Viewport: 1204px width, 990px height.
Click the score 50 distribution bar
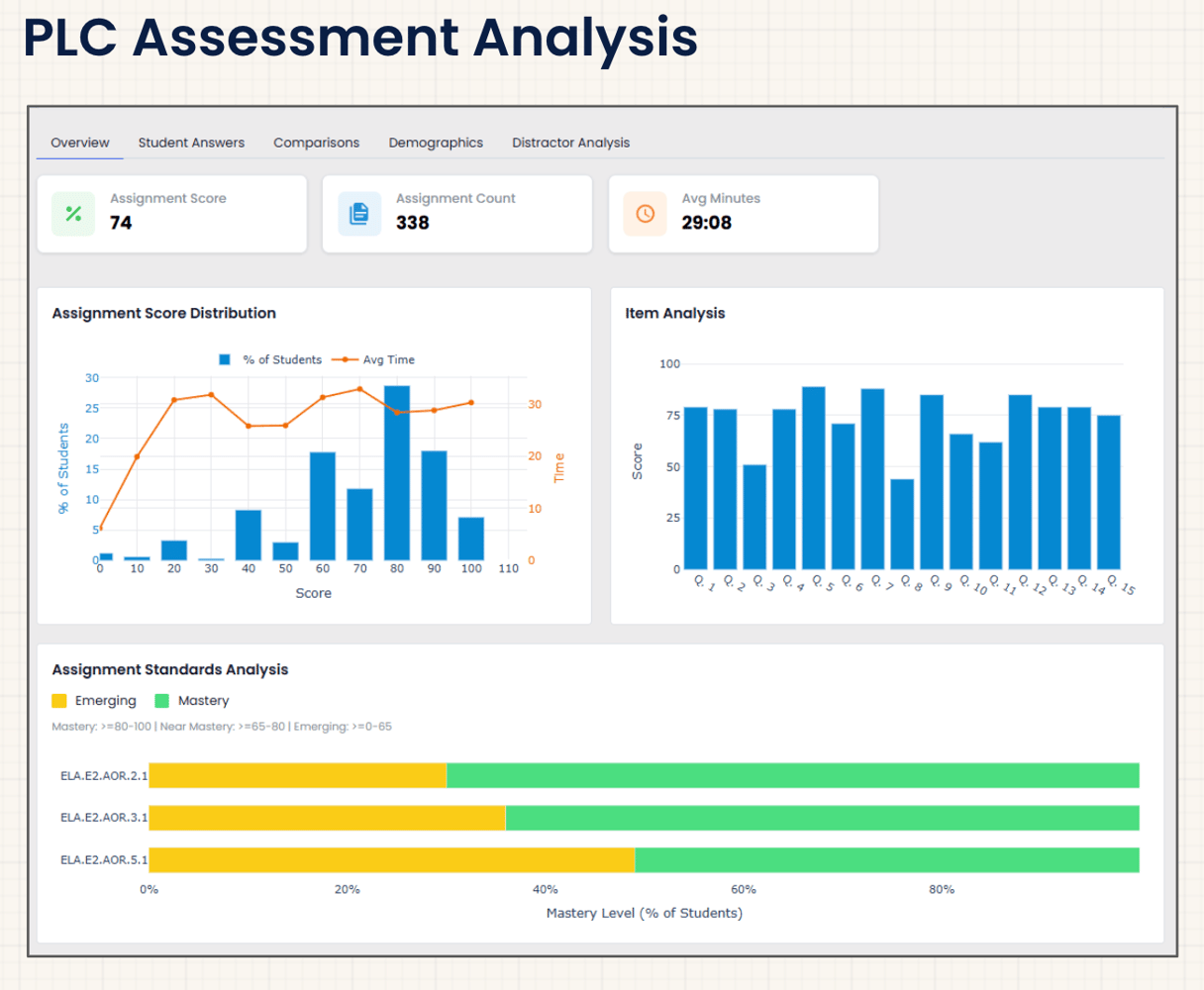pos(285,551)
